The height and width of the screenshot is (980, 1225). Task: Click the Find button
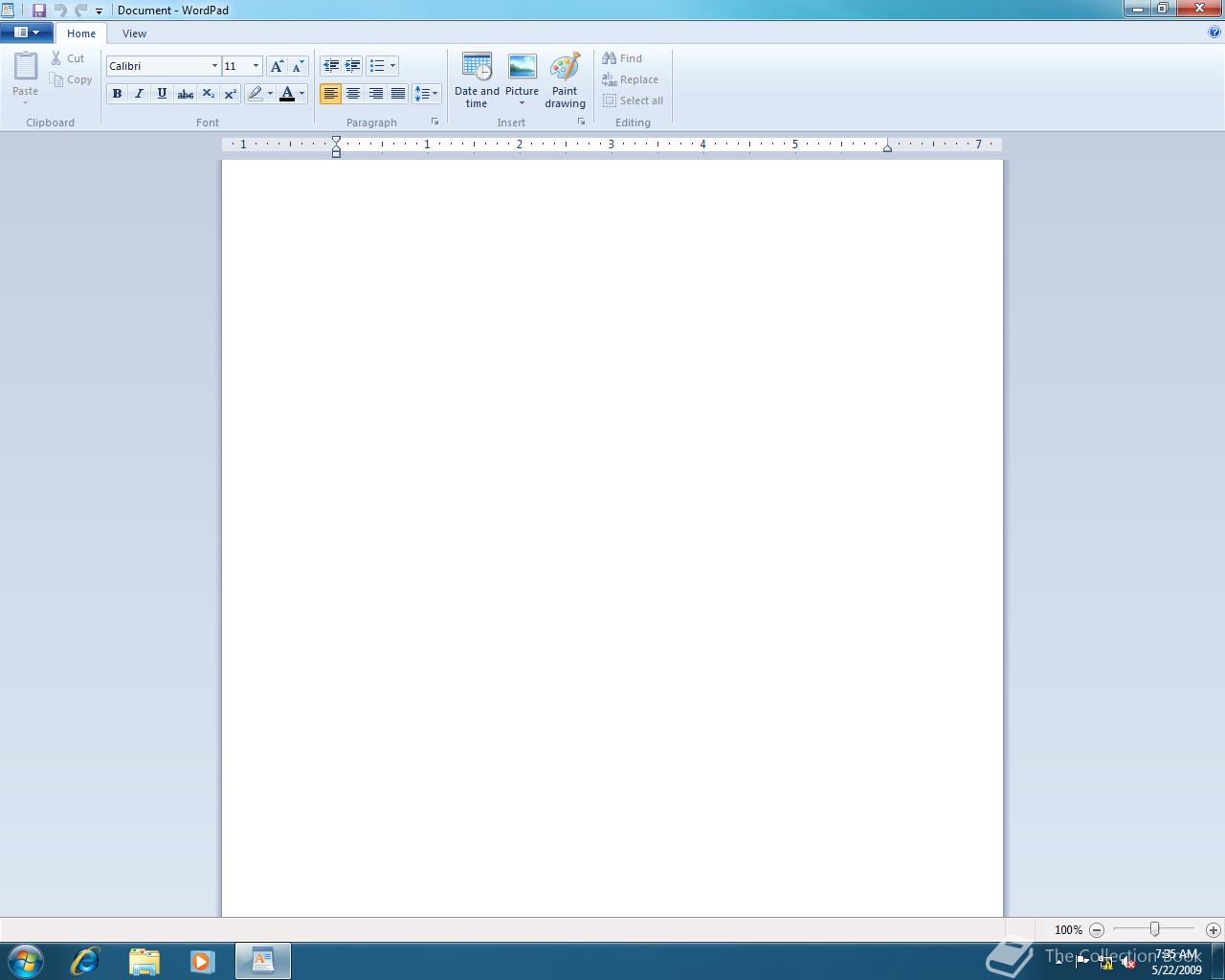pos(623,58)
